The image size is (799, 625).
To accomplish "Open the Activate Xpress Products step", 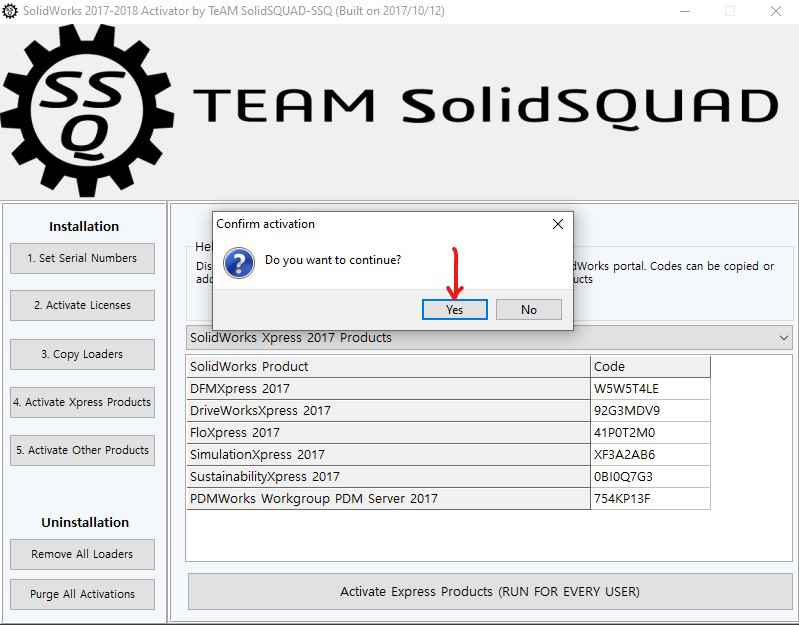I will [82, 402].
